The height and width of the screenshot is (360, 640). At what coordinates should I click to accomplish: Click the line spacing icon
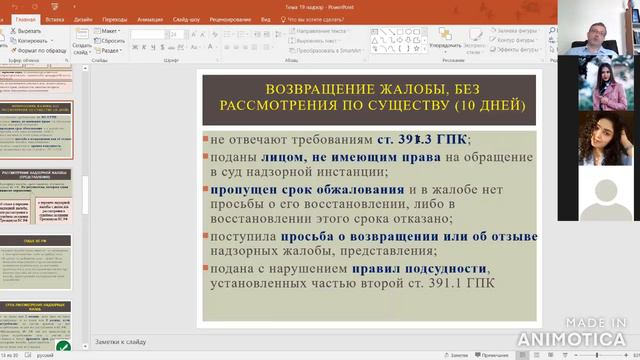click(x=279, y=35)
